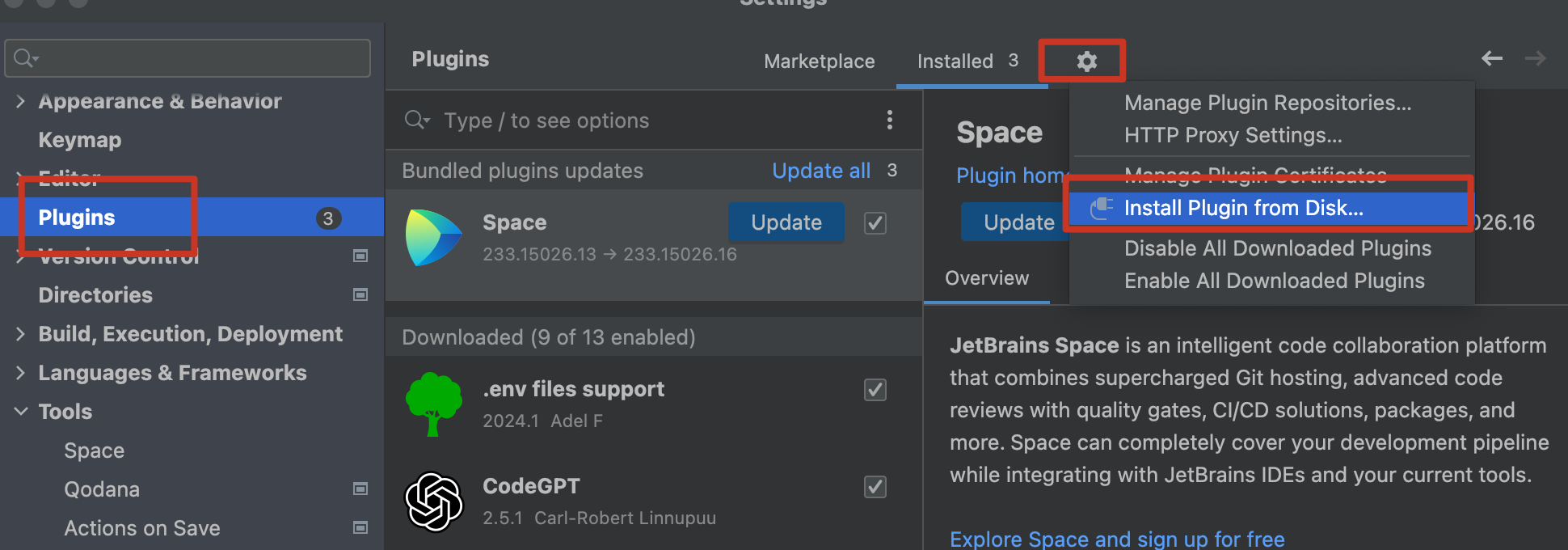Focus the settings search field
This screenshot has width=1568, height=550.
pos(188,58)
